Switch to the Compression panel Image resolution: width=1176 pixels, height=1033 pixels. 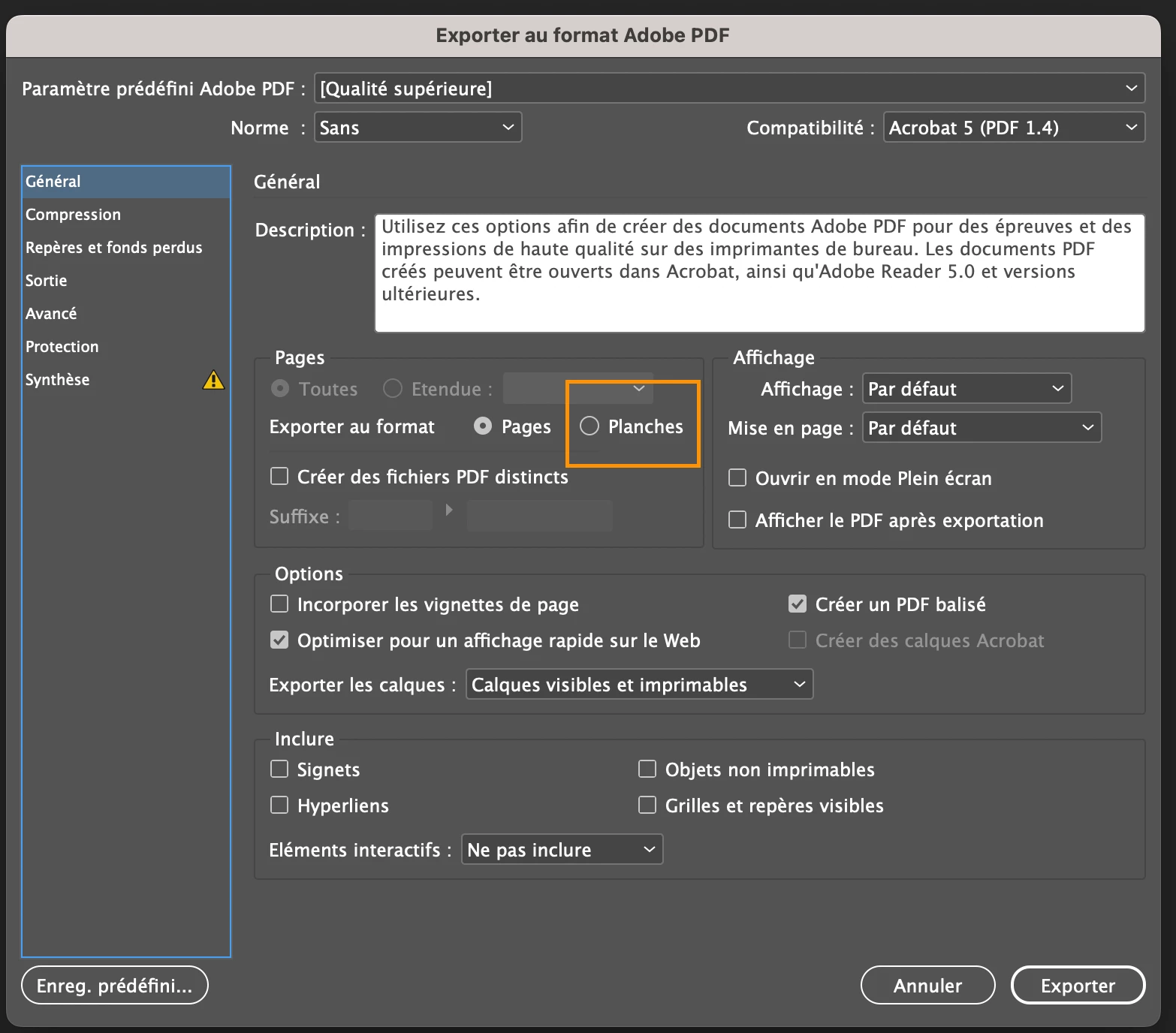coord(126,215)
